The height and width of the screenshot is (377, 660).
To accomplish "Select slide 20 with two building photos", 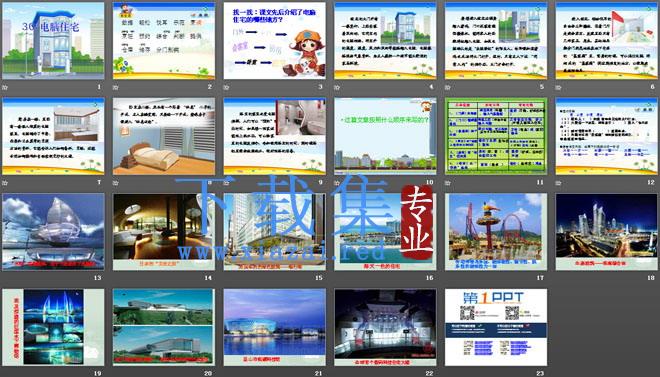I will [x=164, y=327].
